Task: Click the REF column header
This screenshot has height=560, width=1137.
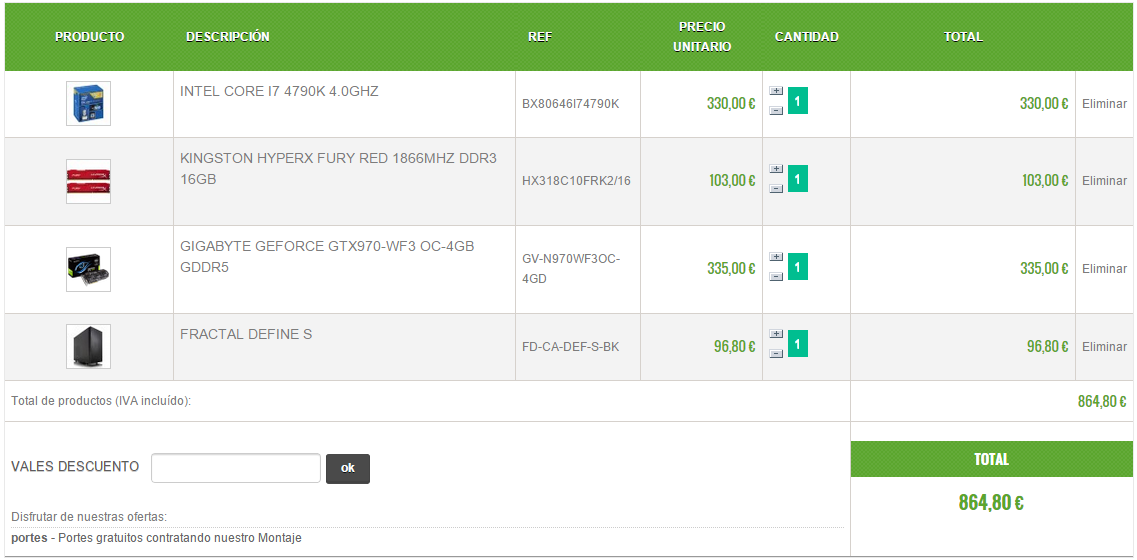Action: [540, 37]
